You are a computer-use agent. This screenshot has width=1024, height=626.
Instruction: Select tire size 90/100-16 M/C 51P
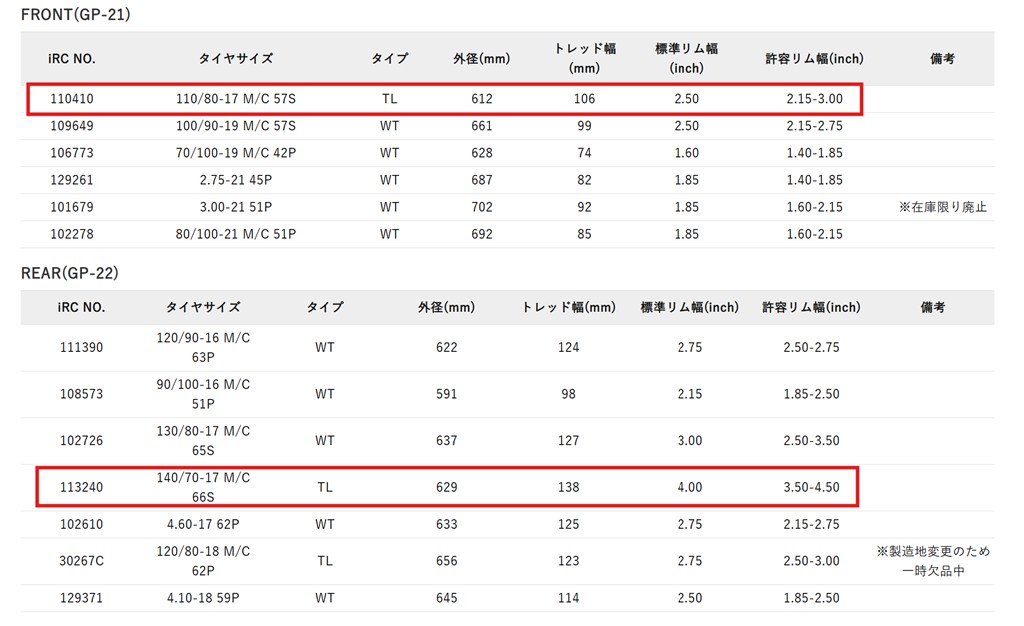tap(203, 394)
